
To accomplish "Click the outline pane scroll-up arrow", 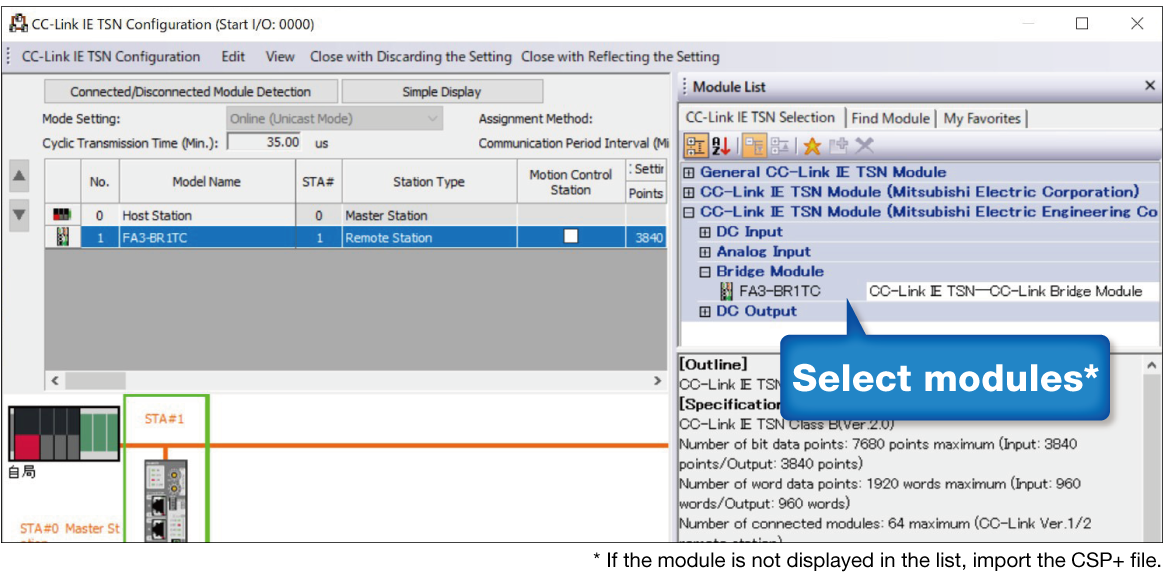I will pos(1151,365).
